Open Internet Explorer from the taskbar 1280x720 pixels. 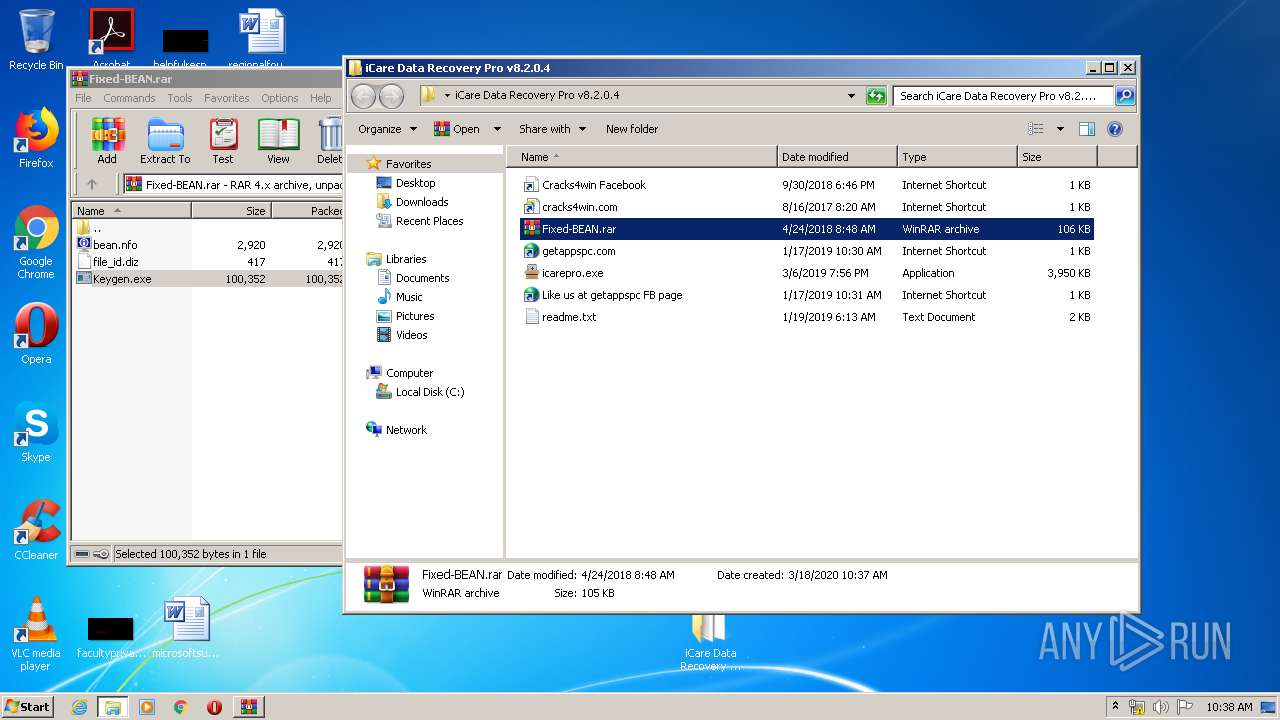(x=79, y=707)
